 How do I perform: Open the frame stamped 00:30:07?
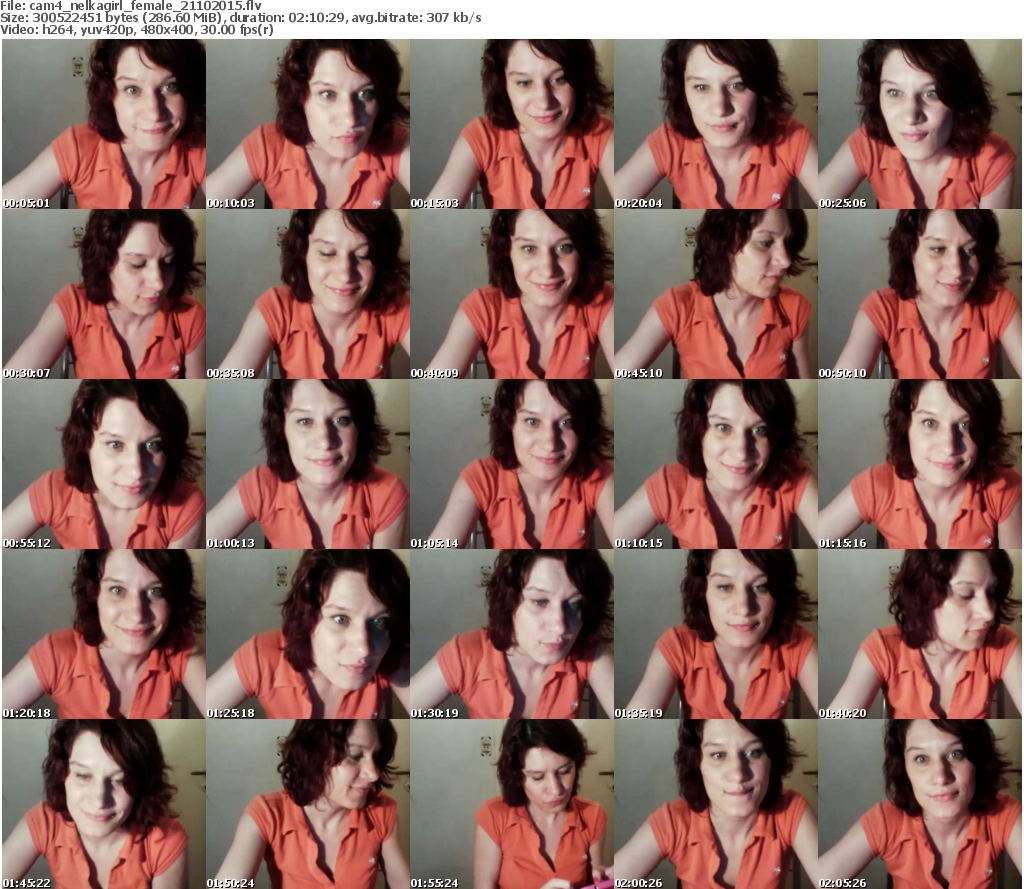click(x=104, y=294)
